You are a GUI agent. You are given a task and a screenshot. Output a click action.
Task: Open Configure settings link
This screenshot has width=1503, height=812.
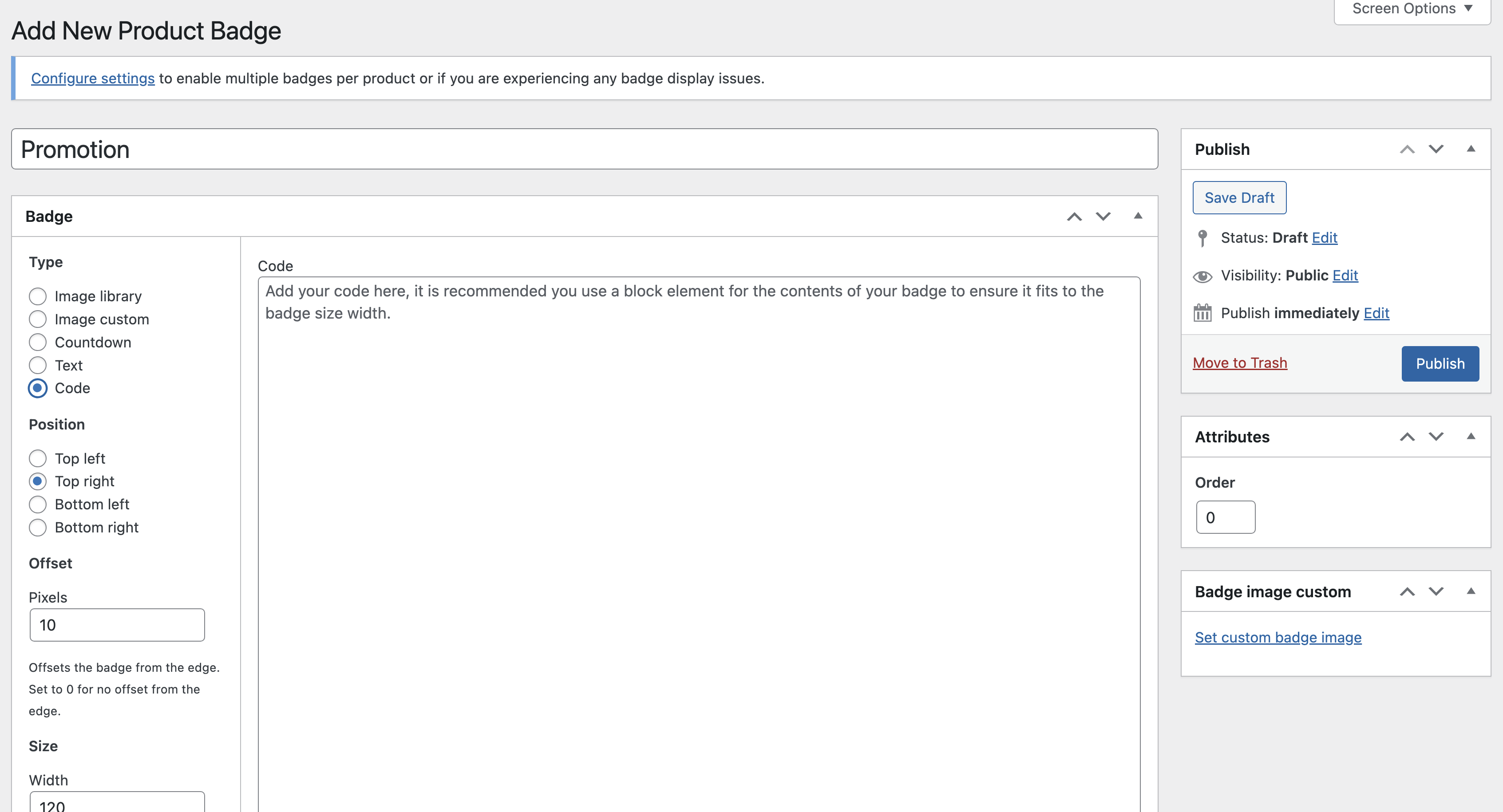(93, 78)
